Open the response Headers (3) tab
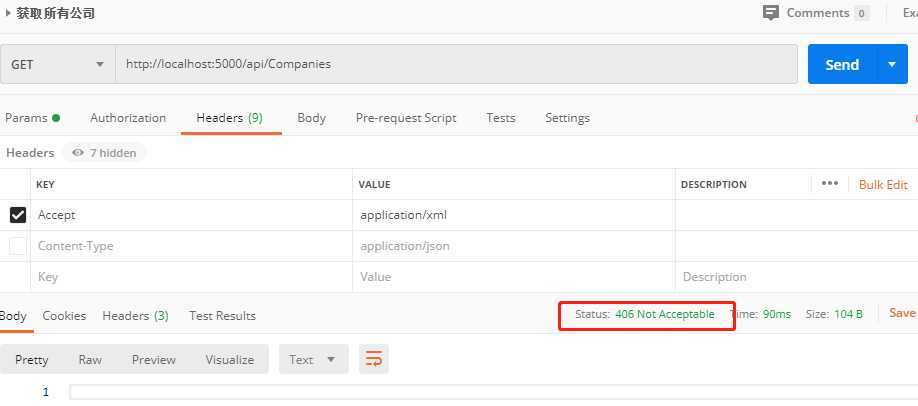918x406 pixels. [x=135, y=316]
